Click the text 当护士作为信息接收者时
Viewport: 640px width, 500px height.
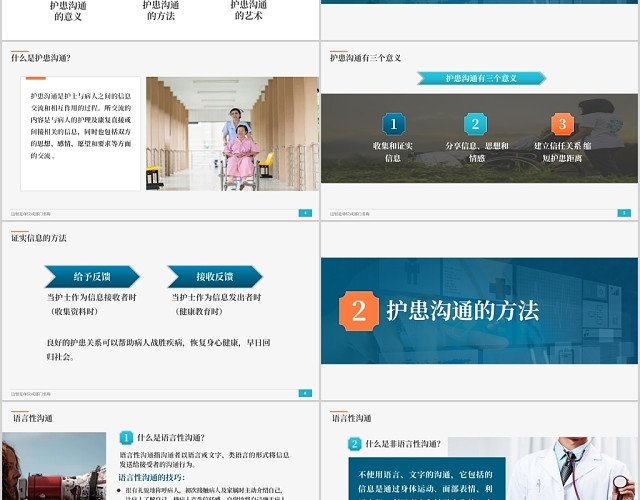pos(92,297)
